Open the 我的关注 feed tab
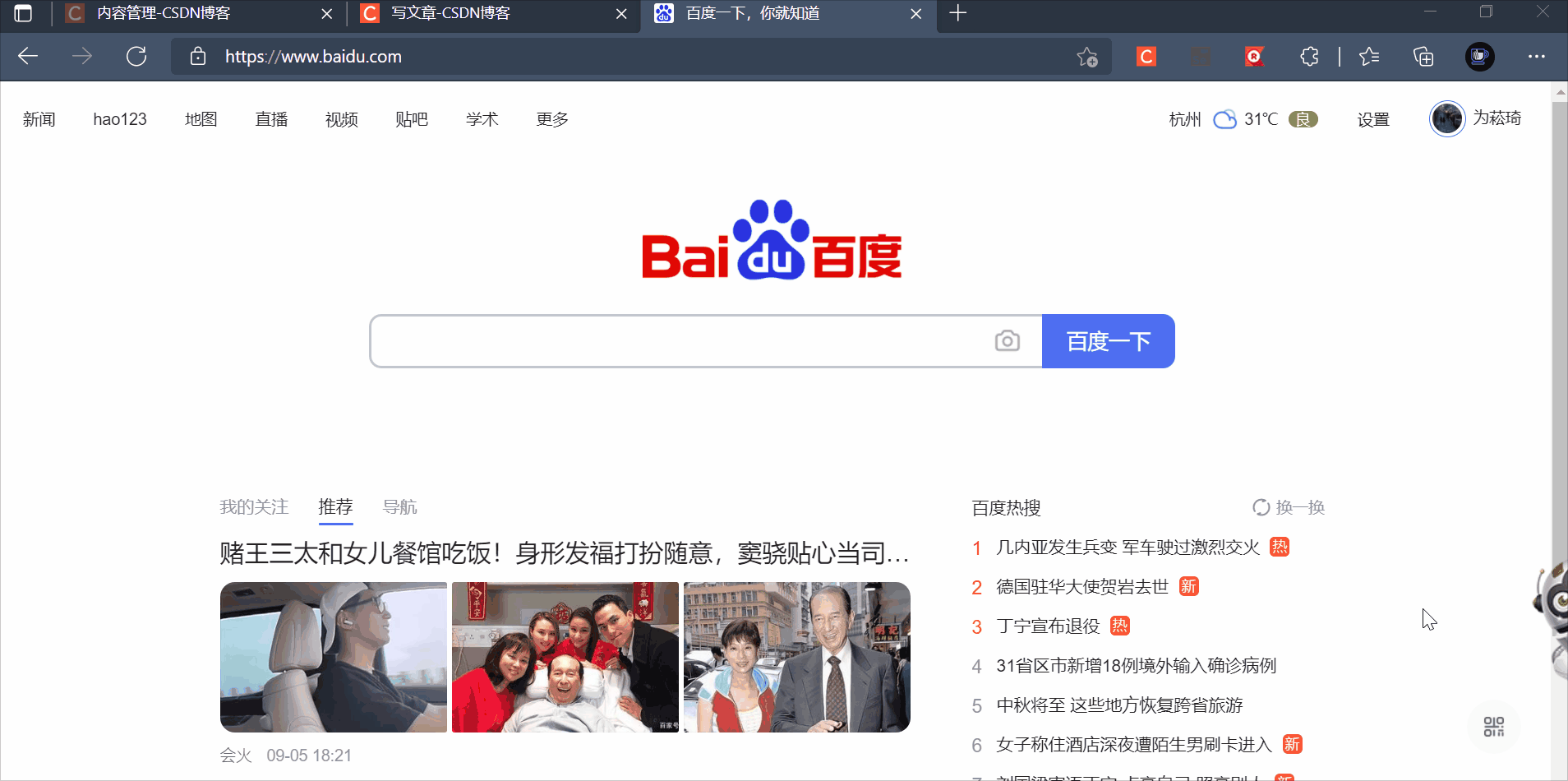The height and width of the screenshot is (781, 1568). click(254, 507)
